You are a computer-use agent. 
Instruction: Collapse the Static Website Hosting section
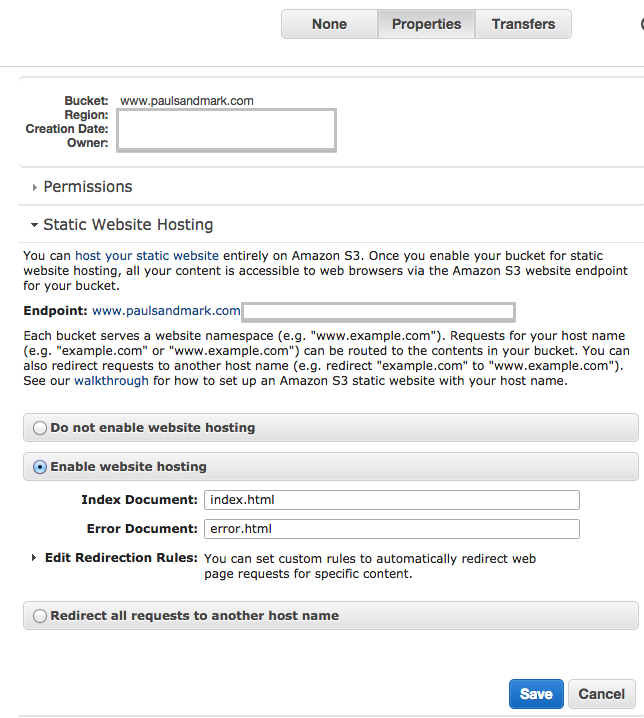point(34,225)
